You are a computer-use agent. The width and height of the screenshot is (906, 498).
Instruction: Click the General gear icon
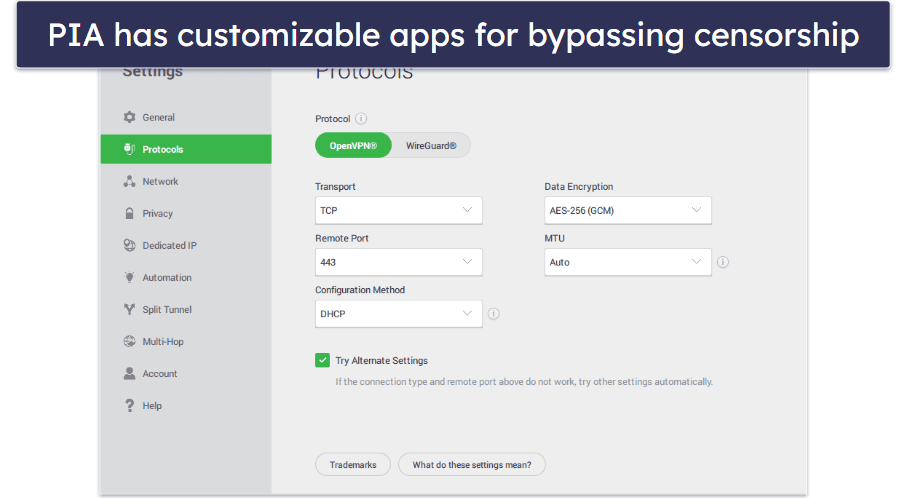(129, 117)
